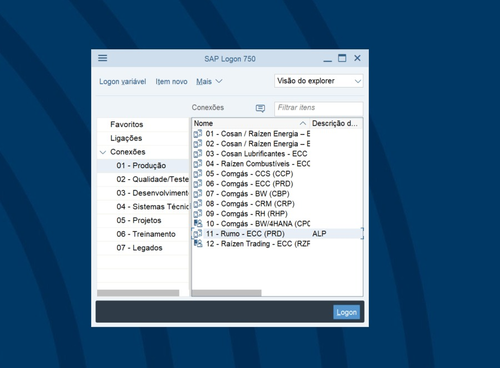Click the icon of 03 - Cosan Lubrificantes
The height and width of the screenshot is (368, 500).
coord(198,154)
